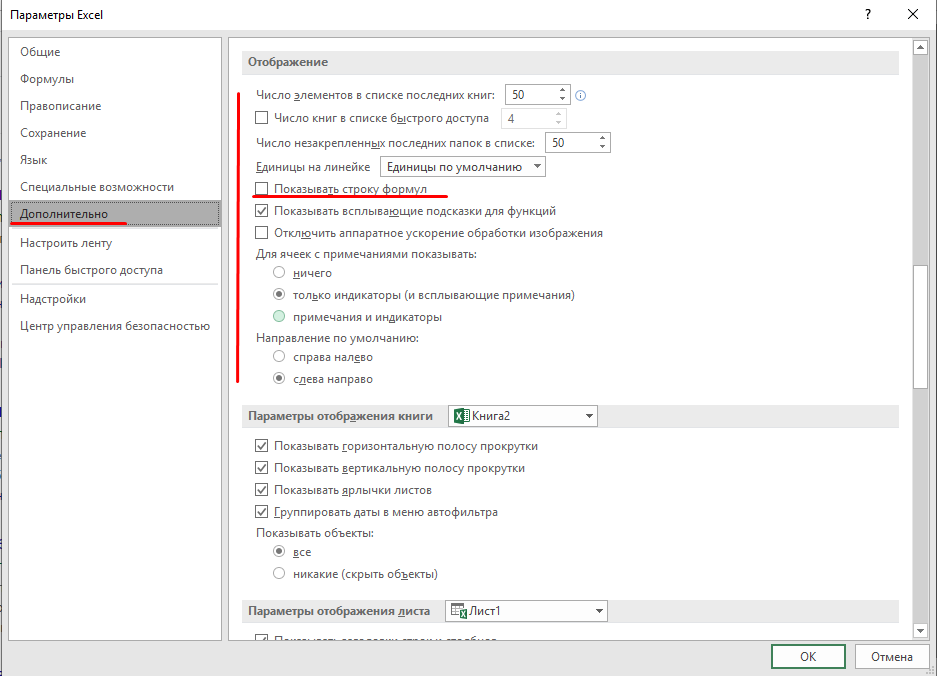The height and width of the screenshot is (676, 937).
Task: Click the Направление по умолчанию label
Action: 337,338
